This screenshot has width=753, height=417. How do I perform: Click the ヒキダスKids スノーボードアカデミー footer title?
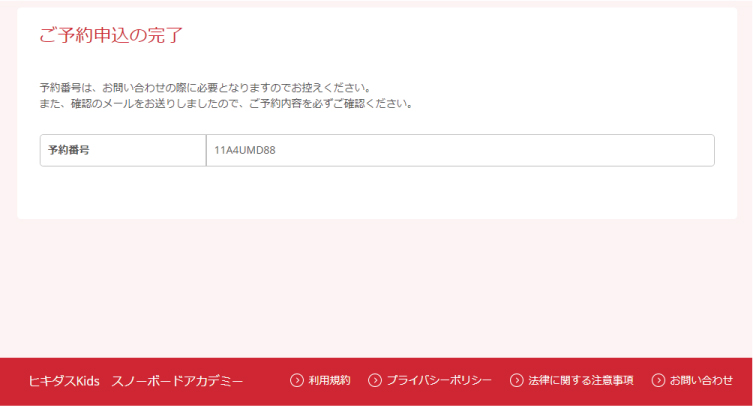(136, 381)
